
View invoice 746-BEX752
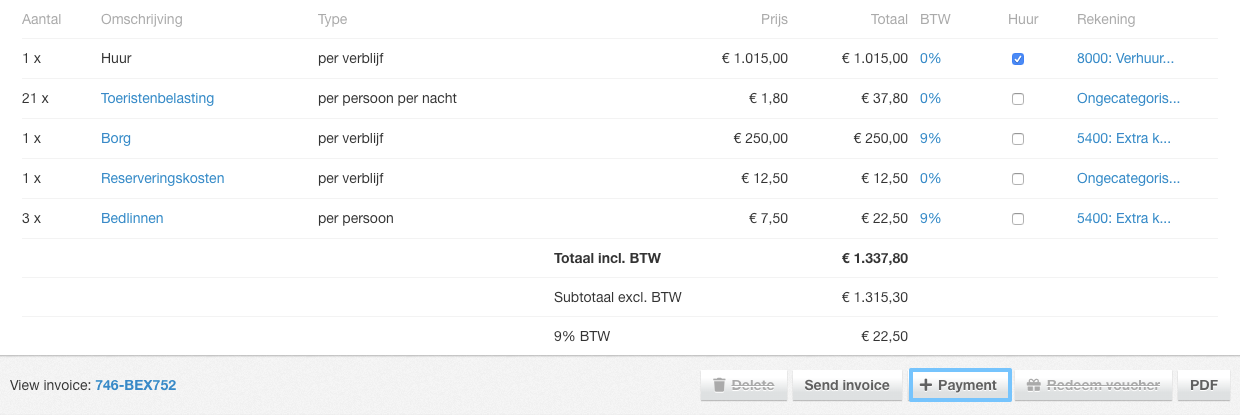tap(135, 385)
